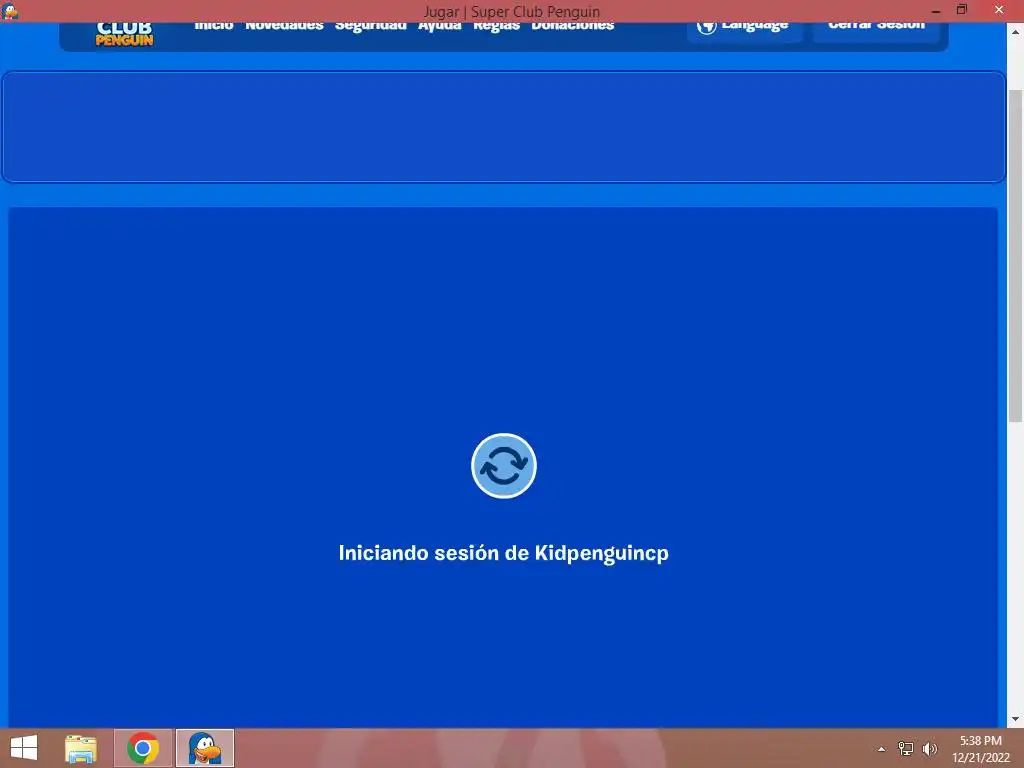Open File Explorer from the taskbar
This screenshot has width=1024, height=768.
tap(80, 748)
